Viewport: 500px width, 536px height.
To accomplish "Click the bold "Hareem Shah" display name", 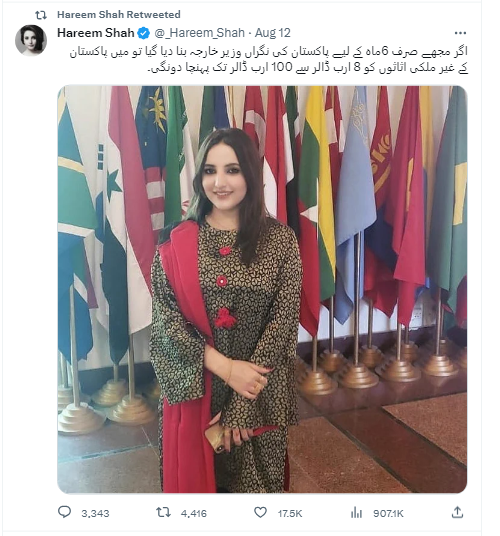I will point(96,33).
